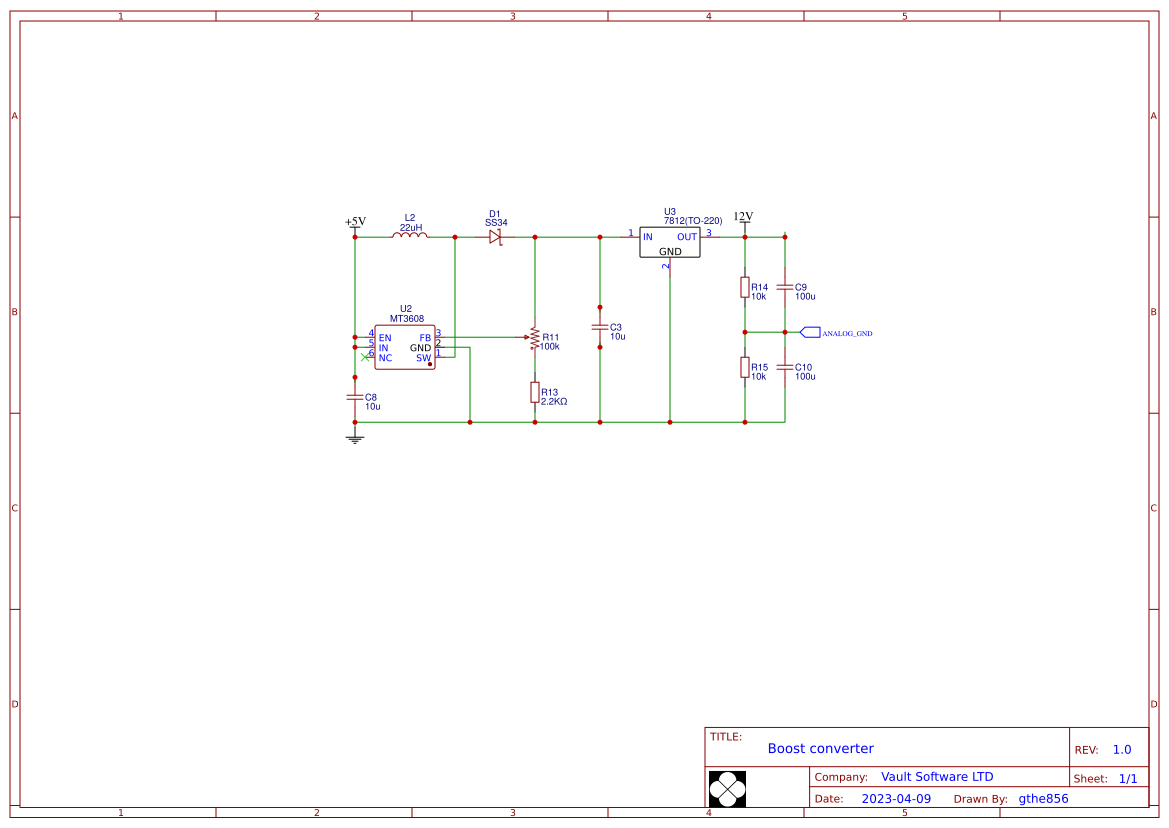Select the potentiometer R11 symbol

[x=535, y=337]
